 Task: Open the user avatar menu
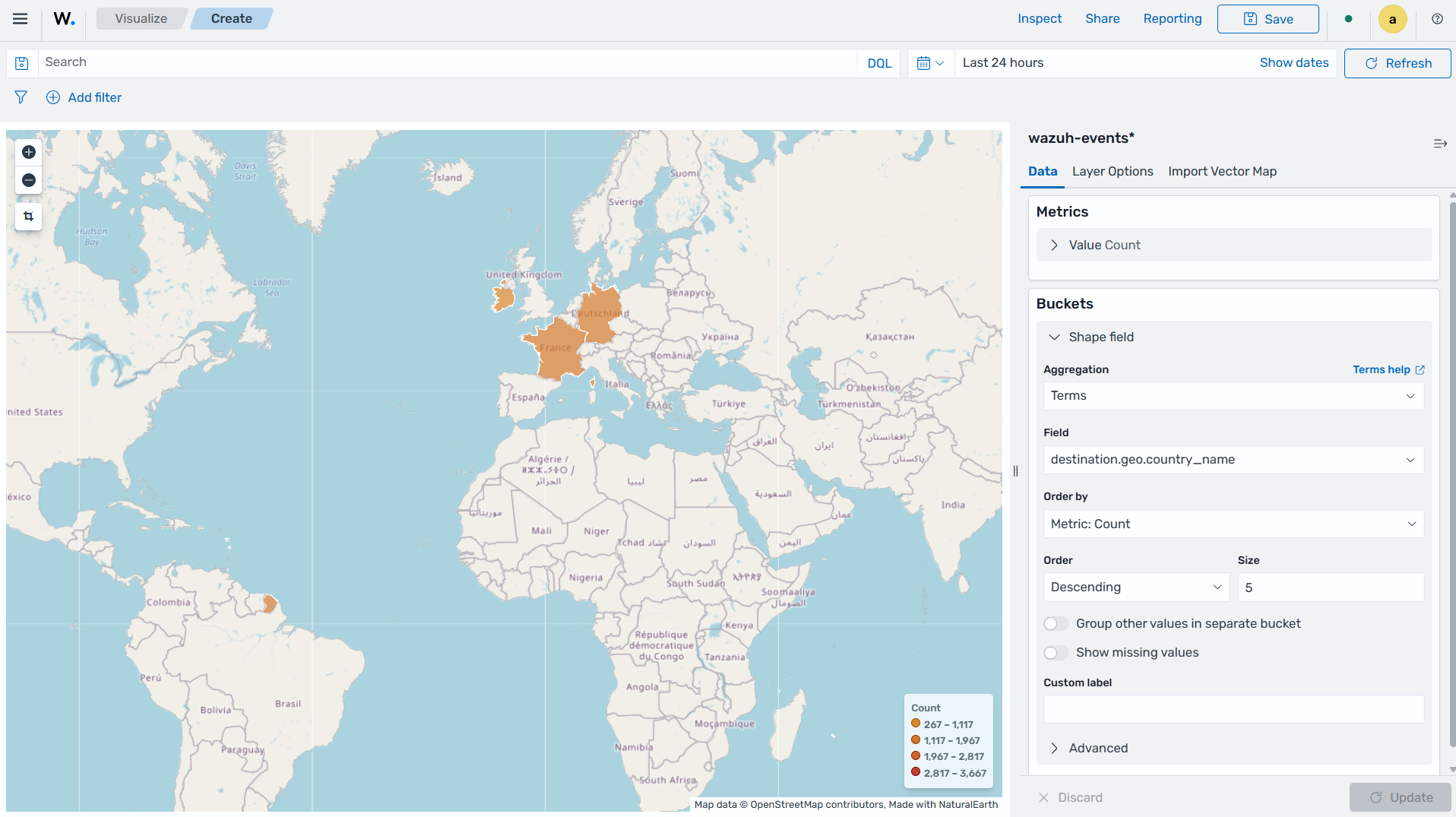pos(1392,19)
